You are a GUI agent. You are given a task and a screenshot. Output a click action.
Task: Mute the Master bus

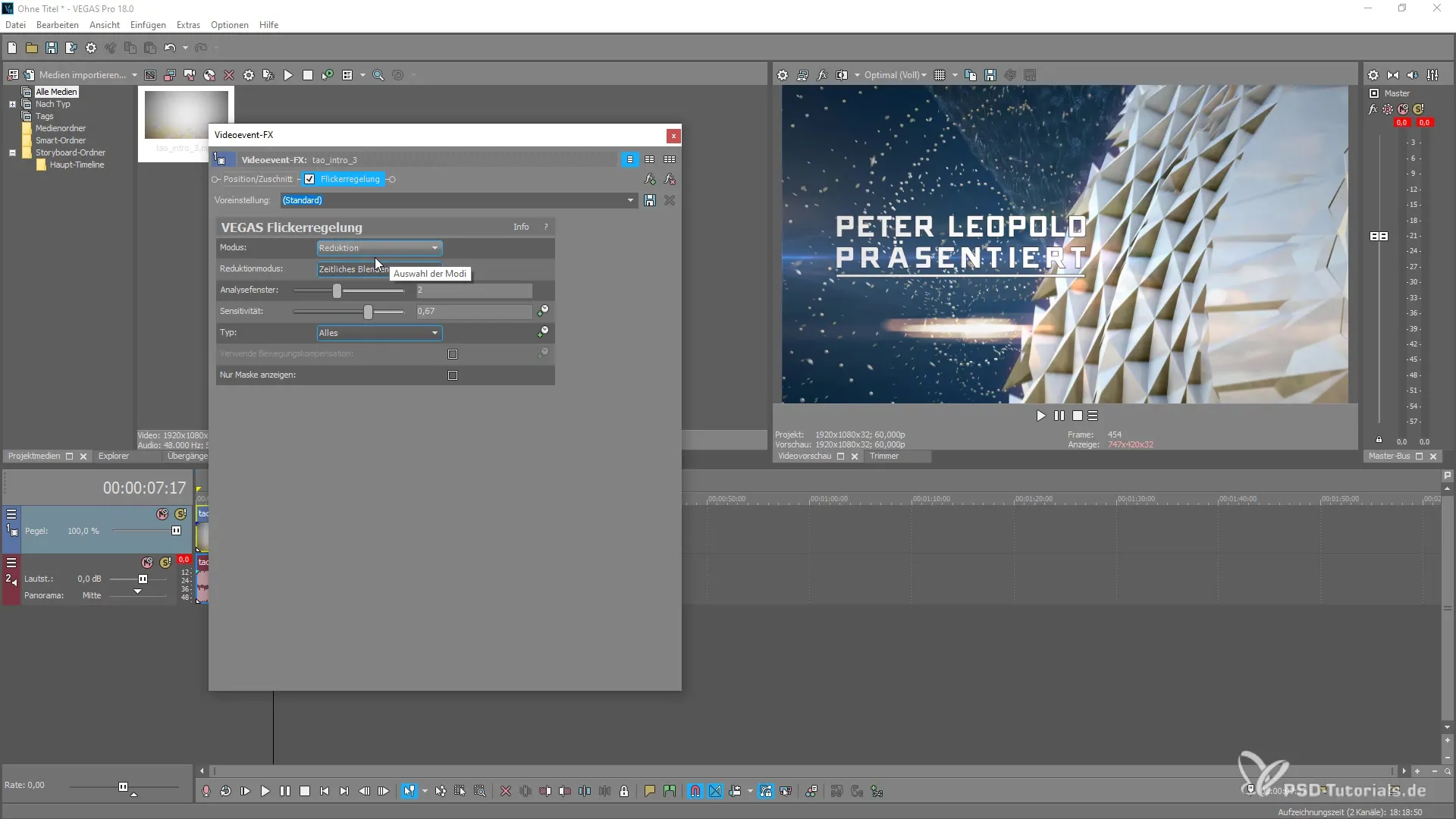point(1403,109)
